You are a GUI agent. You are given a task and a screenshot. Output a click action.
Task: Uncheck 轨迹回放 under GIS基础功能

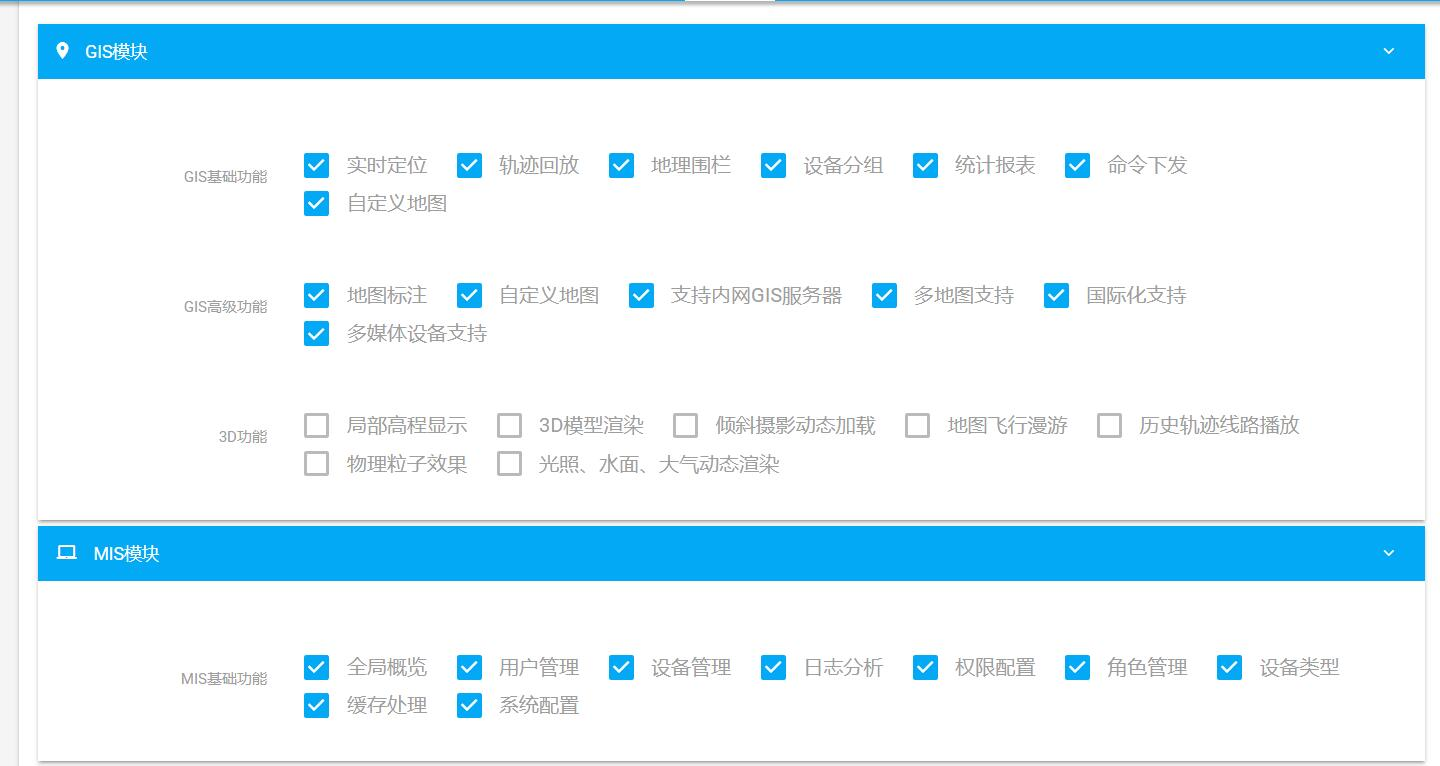[469, 165]
